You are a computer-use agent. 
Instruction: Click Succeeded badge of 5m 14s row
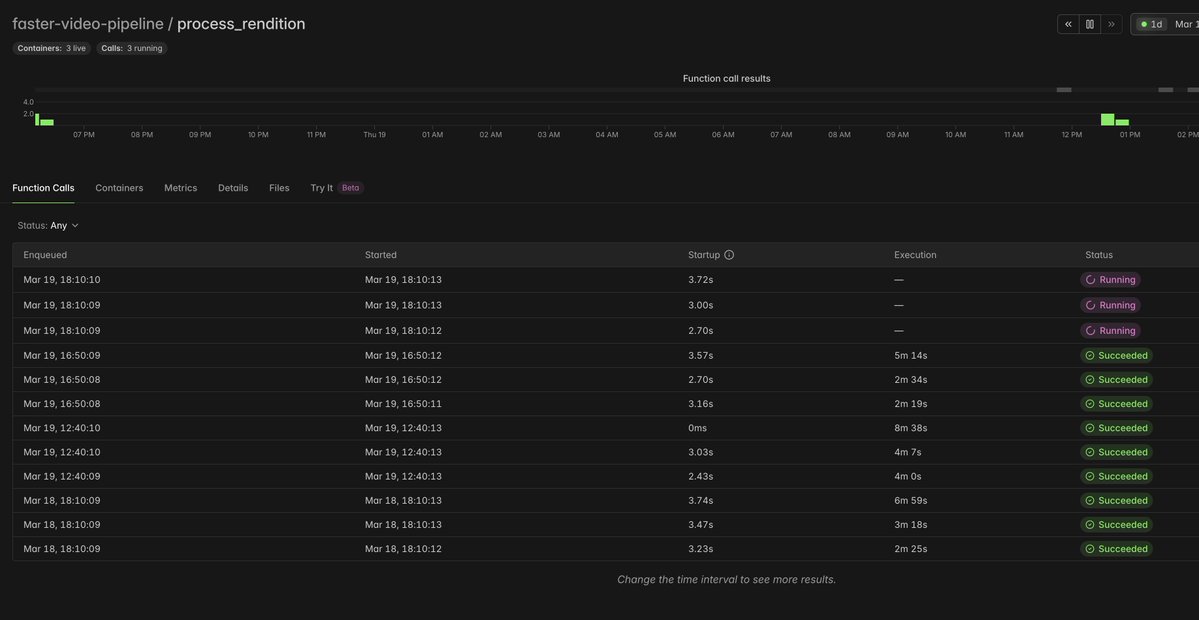[x=1116, y=355]
